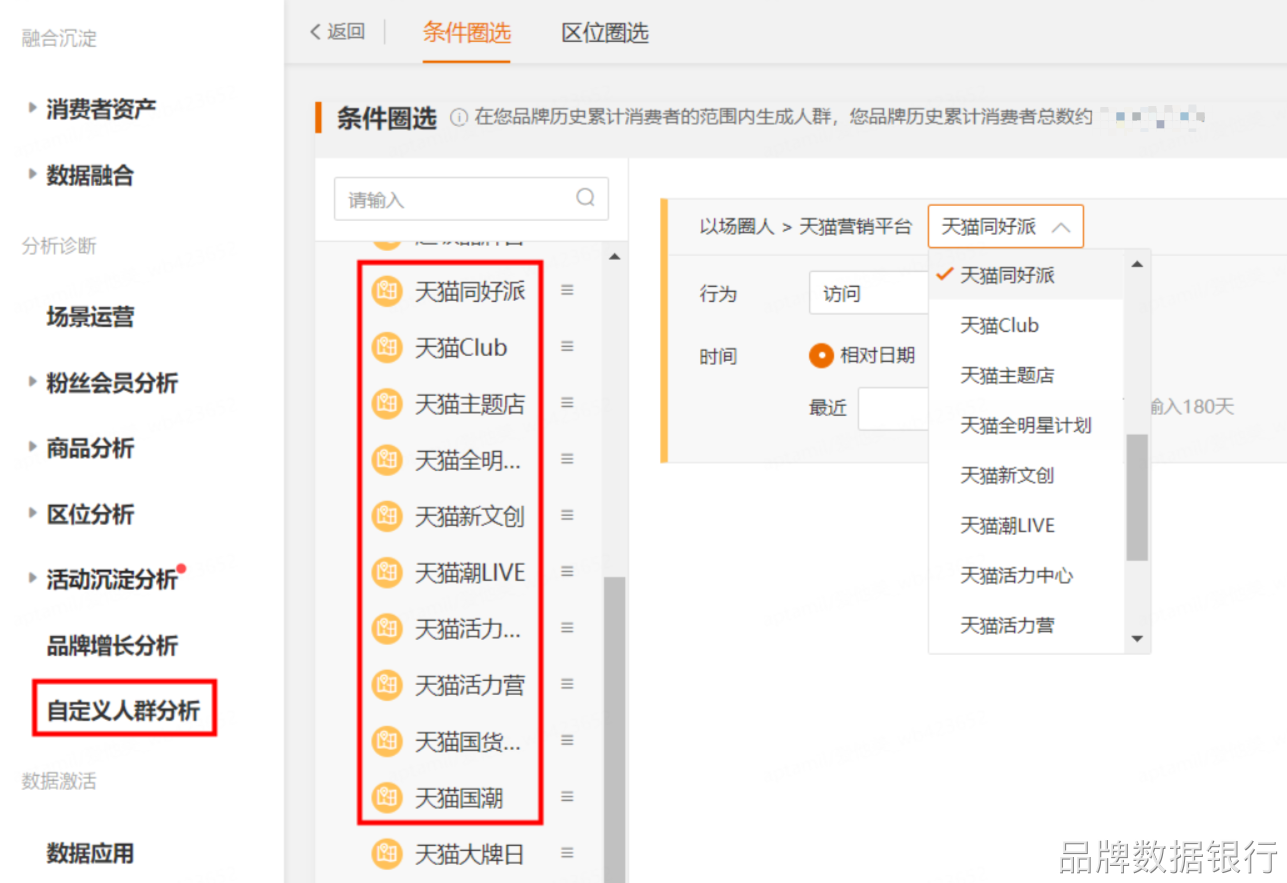Switch to the 区位圈选 tab

pyautogui.click(x=605, y=33)
